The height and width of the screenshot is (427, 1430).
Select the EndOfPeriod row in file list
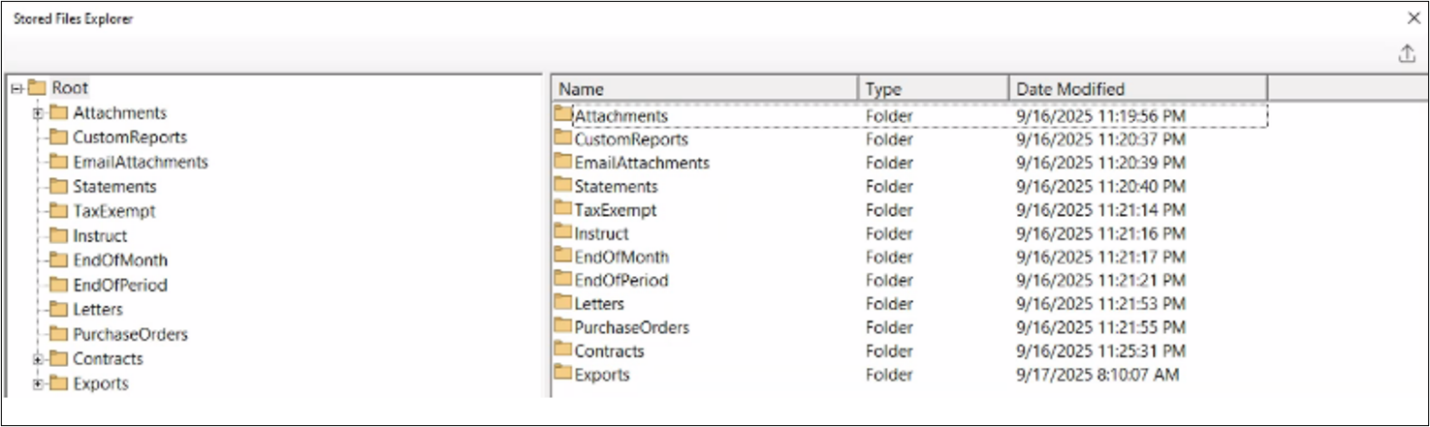[621, 280]
